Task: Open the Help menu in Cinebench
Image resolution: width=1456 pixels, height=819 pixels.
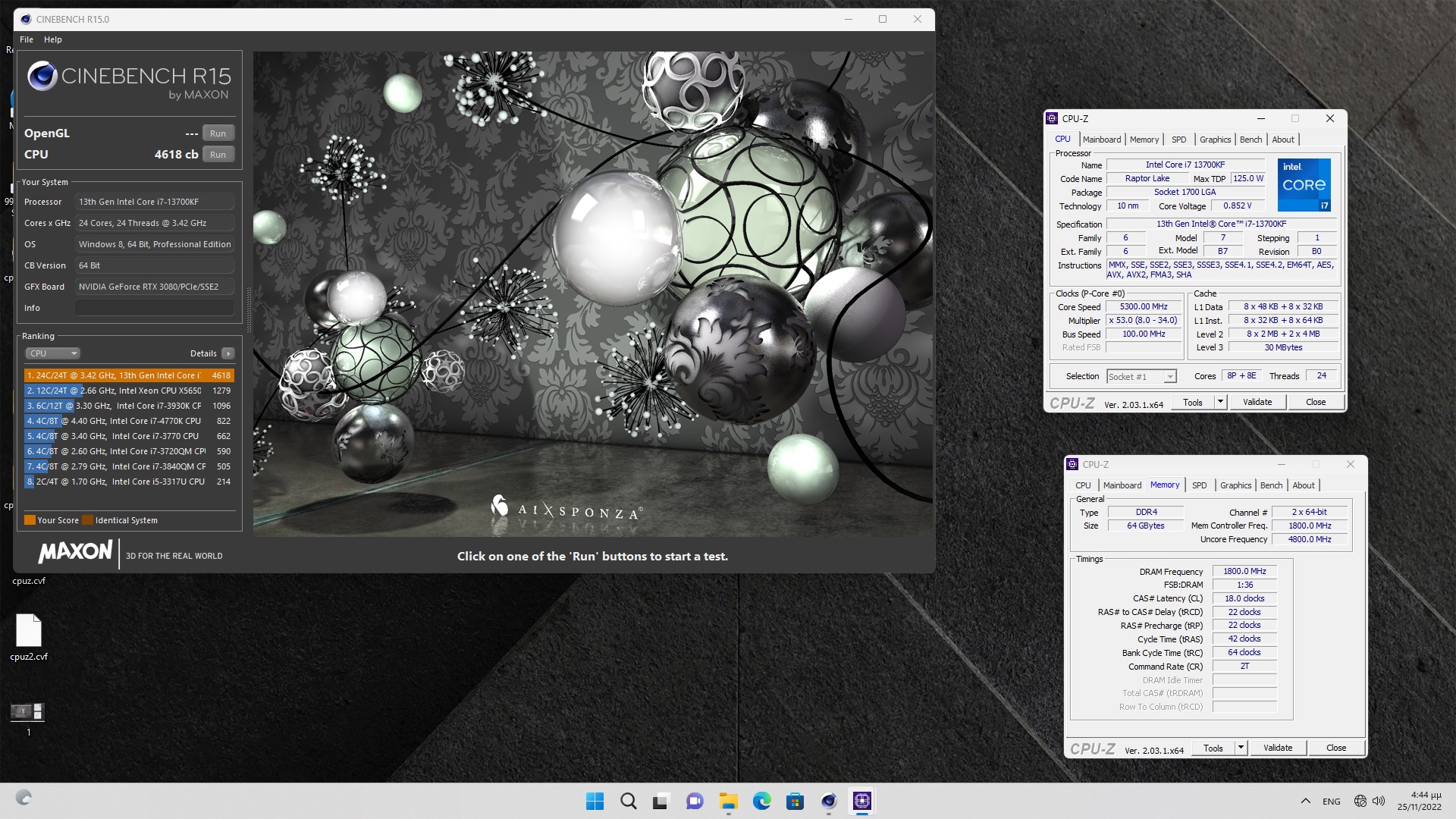Action: (x=53, y=39)
